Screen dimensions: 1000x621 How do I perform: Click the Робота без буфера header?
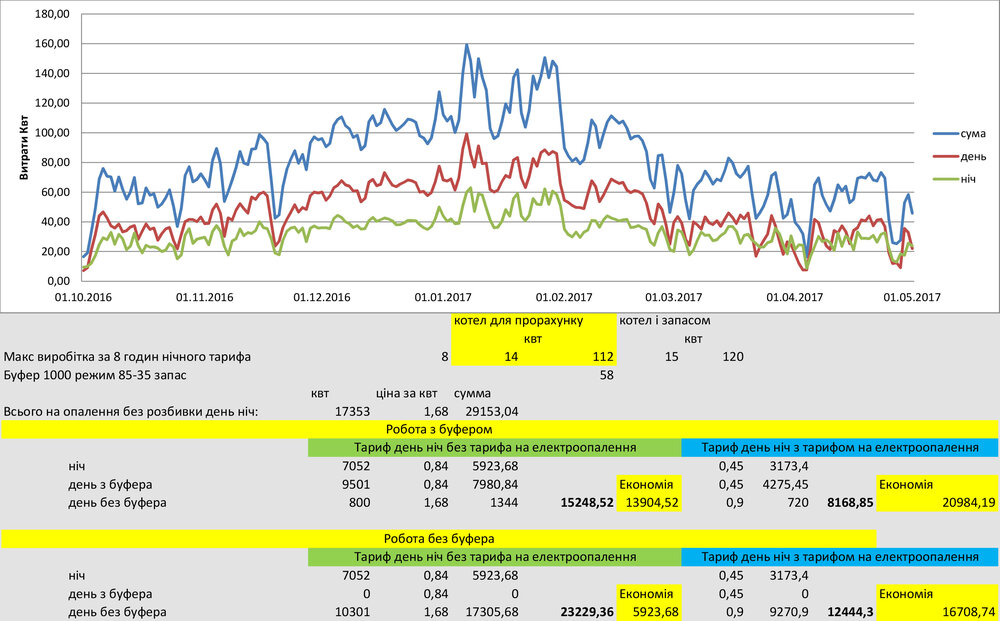point(438,538)
